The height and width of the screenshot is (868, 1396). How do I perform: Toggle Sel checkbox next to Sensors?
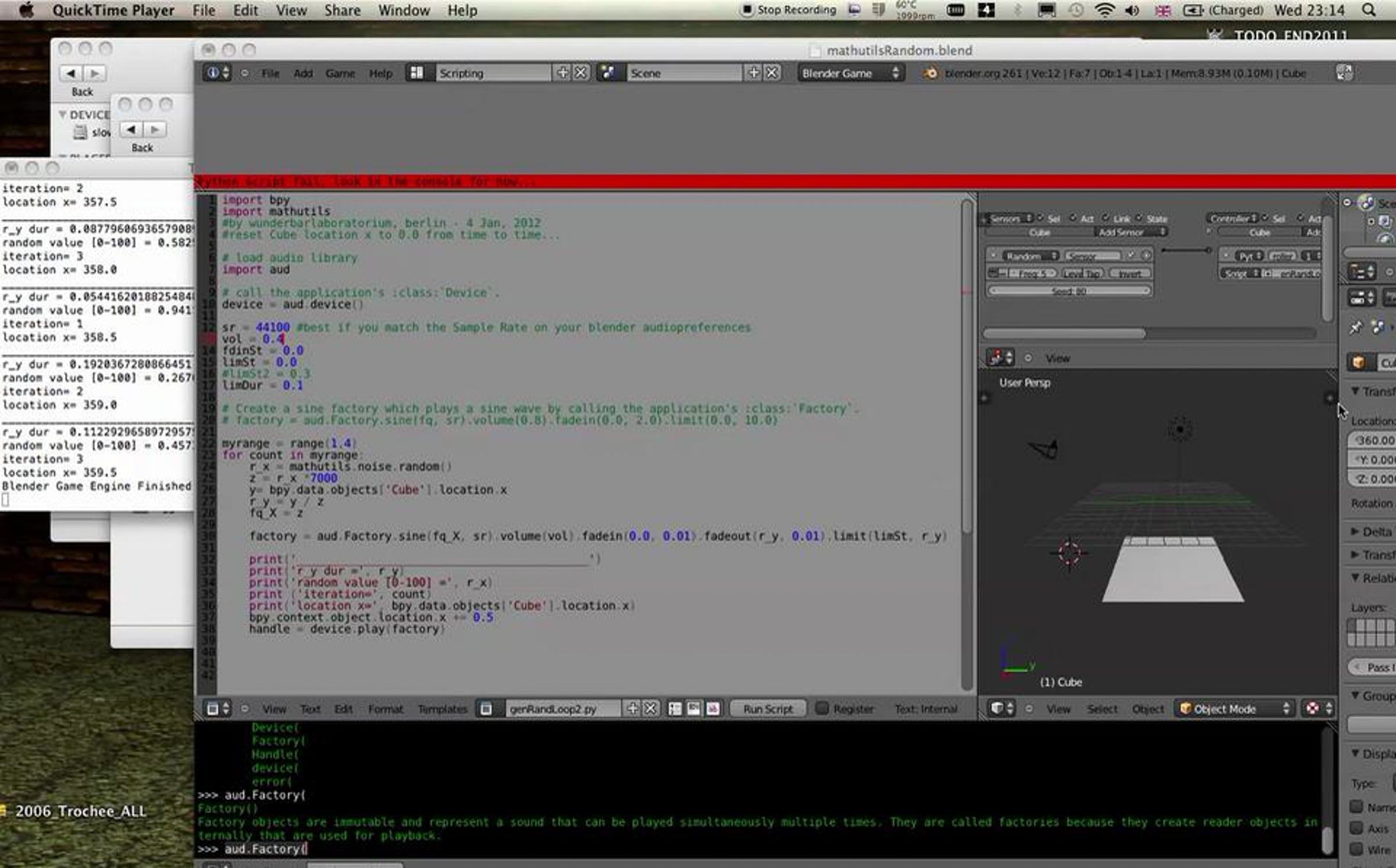click(x=1041, y=218)
